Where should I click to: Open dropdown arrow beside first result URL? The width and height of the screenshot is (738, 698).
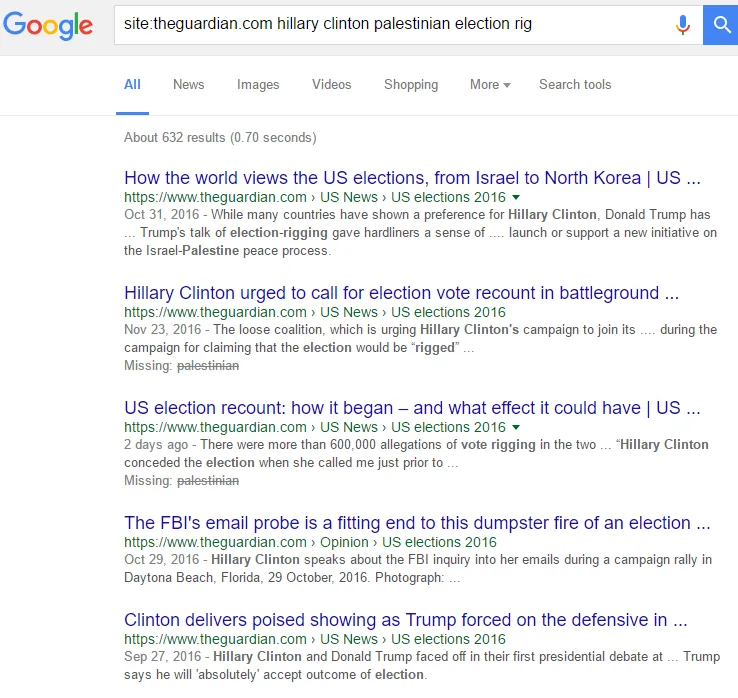tap(516, 197)
